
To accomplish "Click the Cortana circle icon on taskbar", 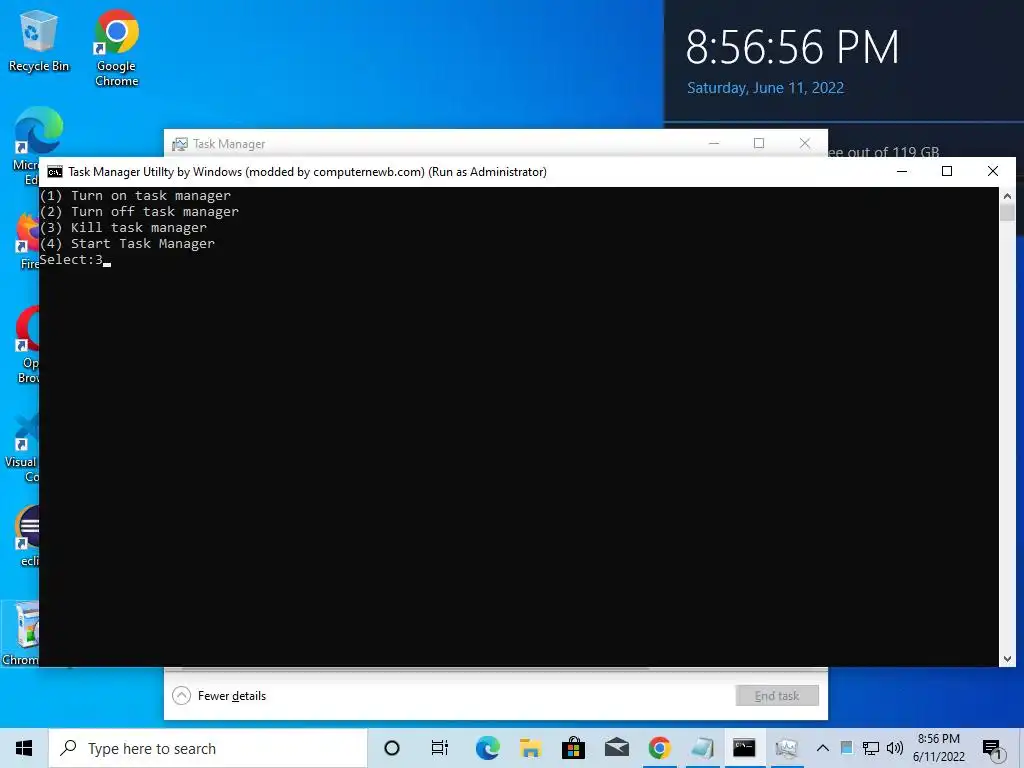I will pyautogui.click(x=392, y=748).
